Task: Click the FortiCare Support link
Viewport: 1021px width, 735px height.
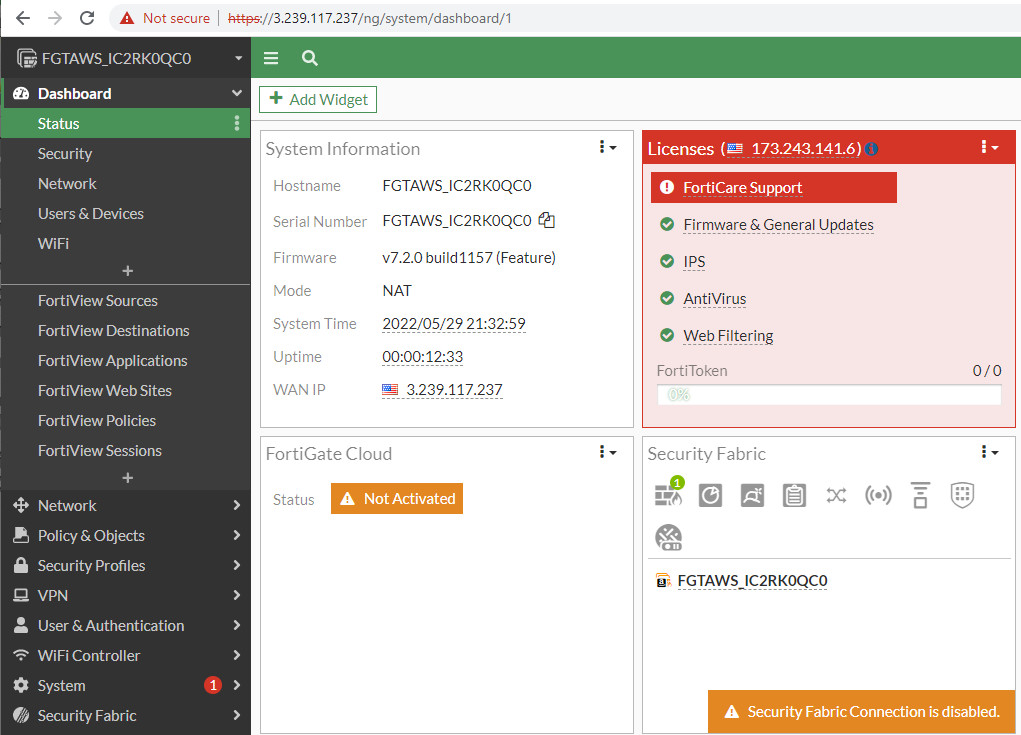Action: [742, 187]
